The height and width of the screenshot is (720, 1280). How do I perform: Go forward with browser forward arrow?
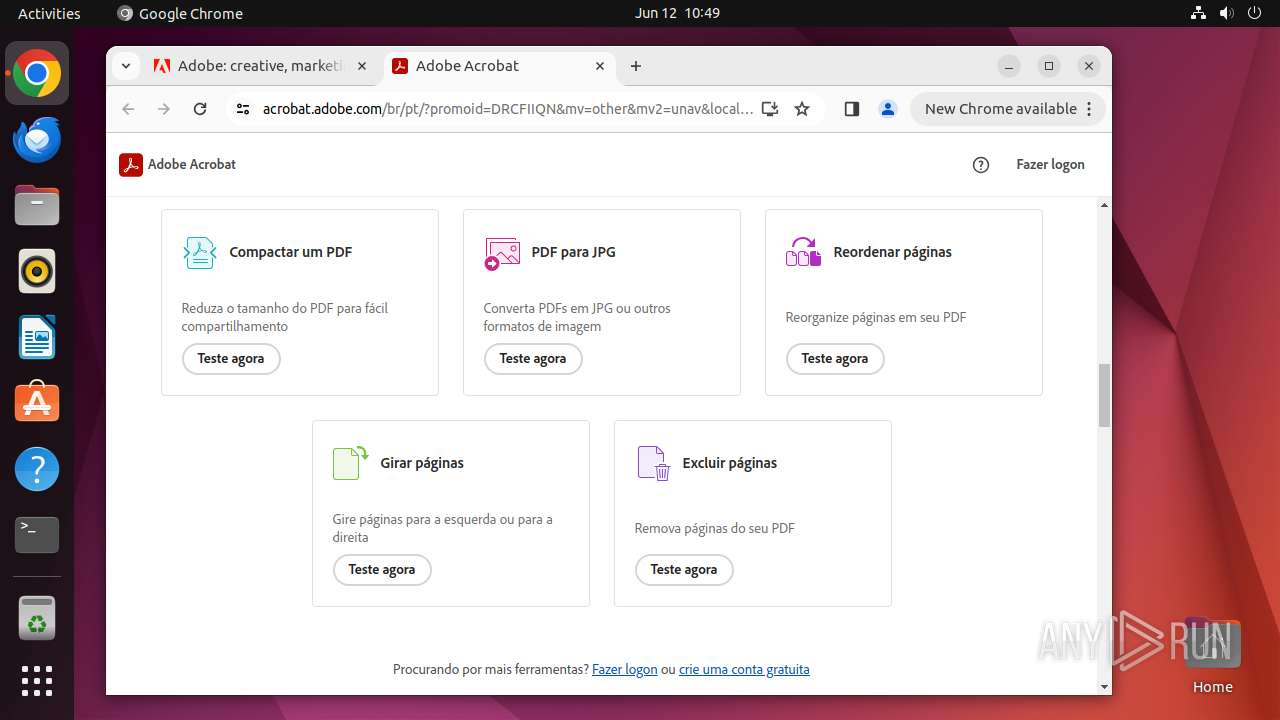[164, 109]
